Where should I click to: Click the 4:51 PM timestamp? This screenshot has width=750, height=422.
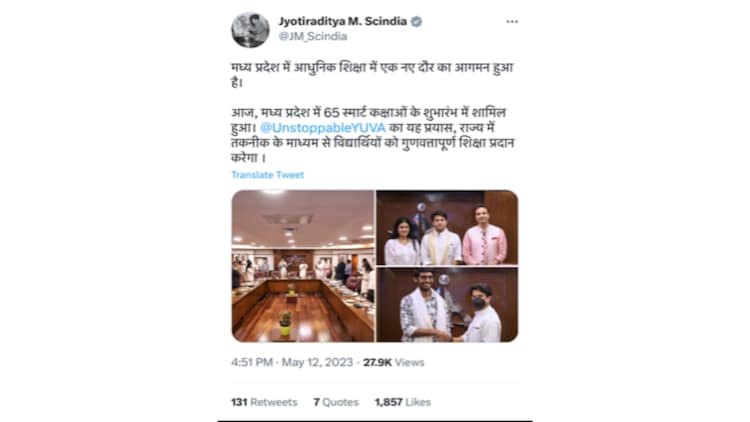[252, 362]
